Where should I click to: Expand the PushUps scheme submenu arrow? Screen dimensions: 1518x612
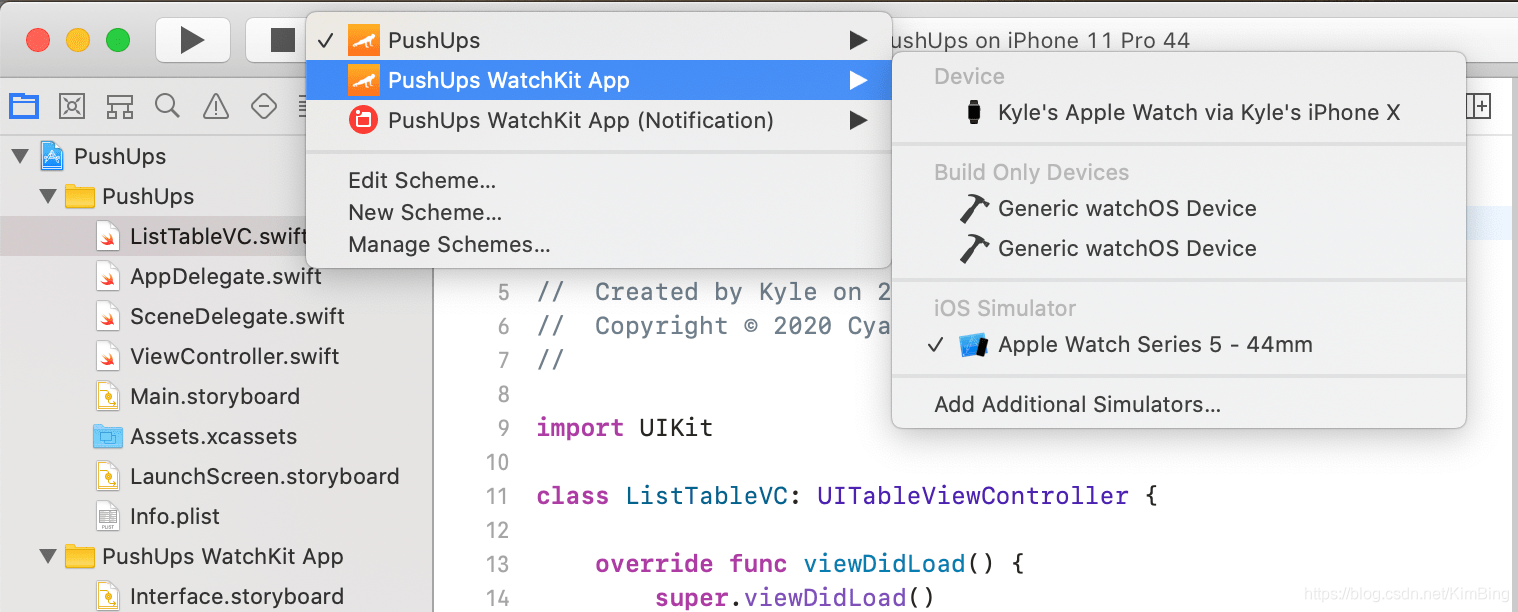pyautogui.click(x=858, y=40)
